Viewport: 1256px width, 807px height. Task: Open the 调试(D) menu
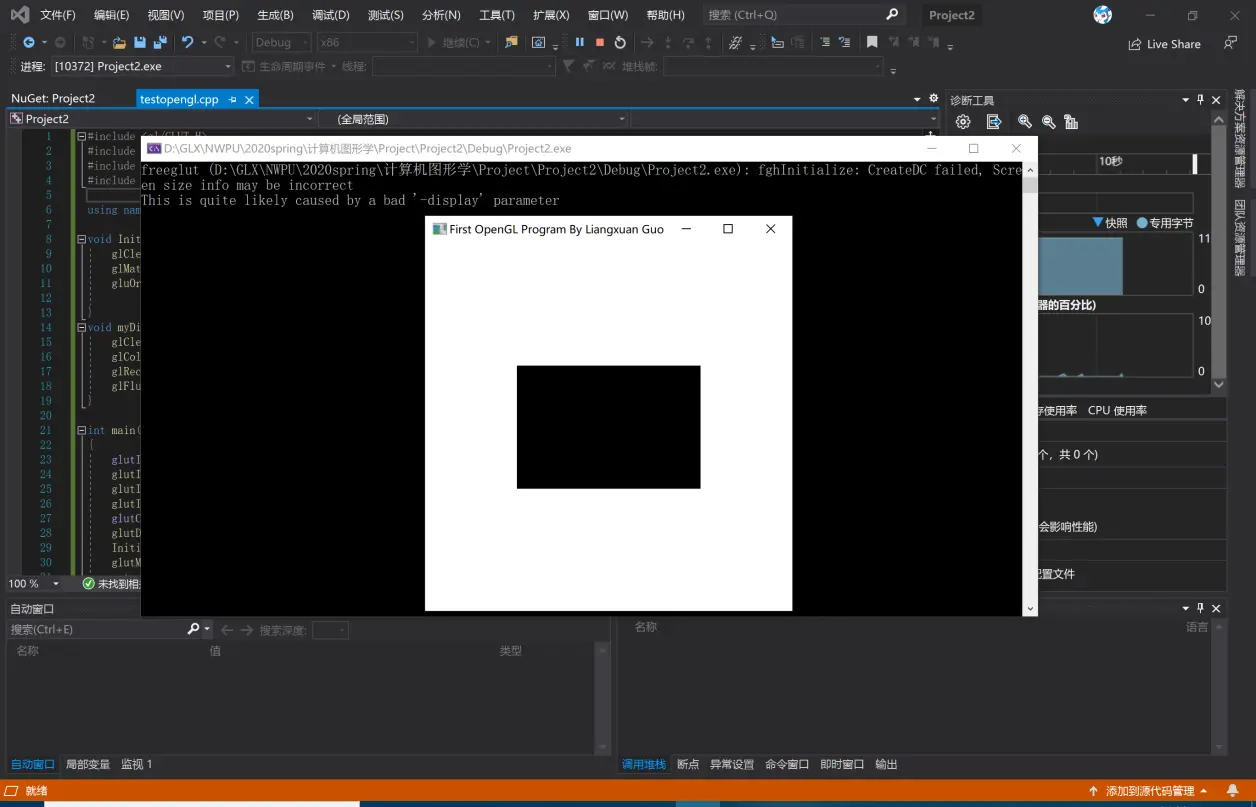coord(331,15)
